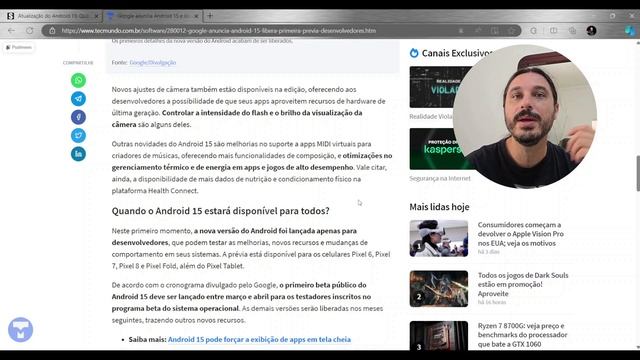Click the Split screen icon in toolbar
Viewport: 640px width, 360px height.
click(553, 31)
